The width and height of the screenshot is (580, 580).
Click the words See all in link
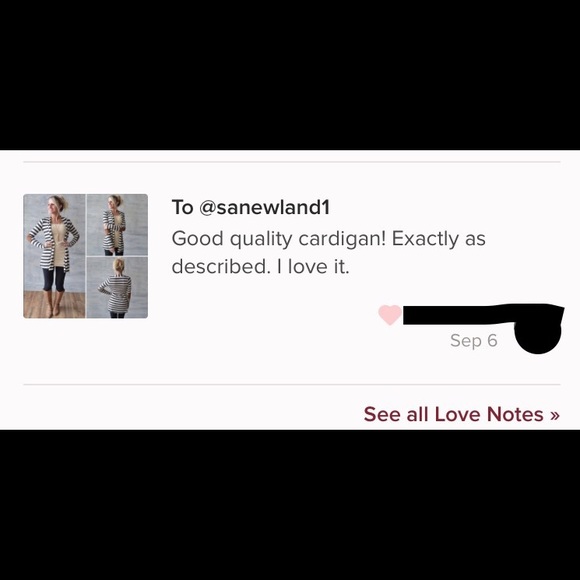tap(397, 414)
